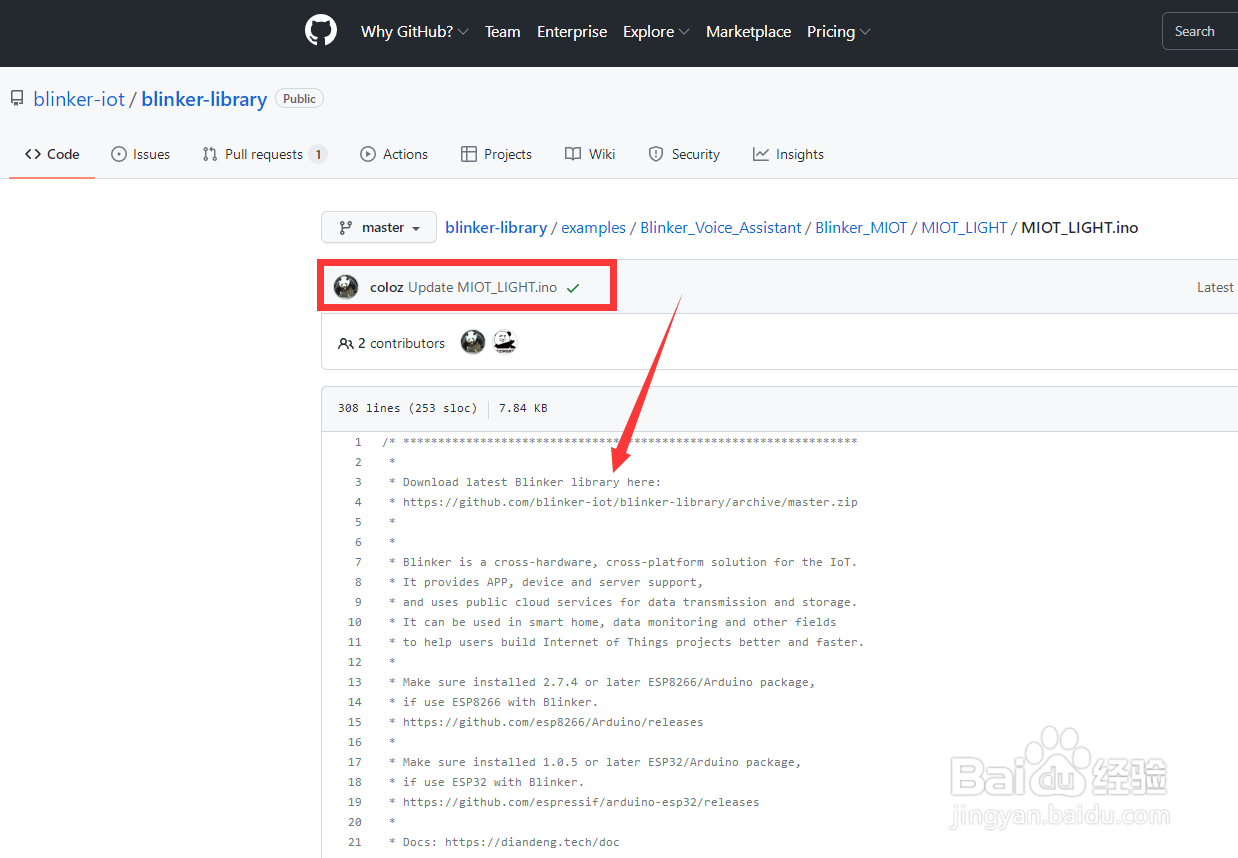Click the Blinker_Voice_Assistant breadcrumb link
The height and width of the screenshot is (858, 1238).
click(x=721, y=228)
